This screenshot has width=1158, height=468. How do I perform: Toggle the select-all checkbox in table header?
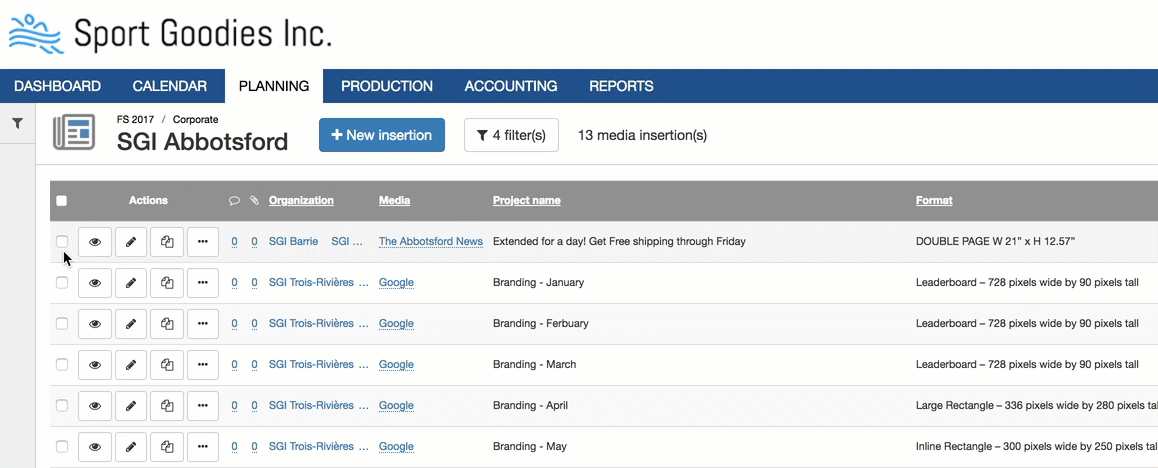(x=62, y=201)
